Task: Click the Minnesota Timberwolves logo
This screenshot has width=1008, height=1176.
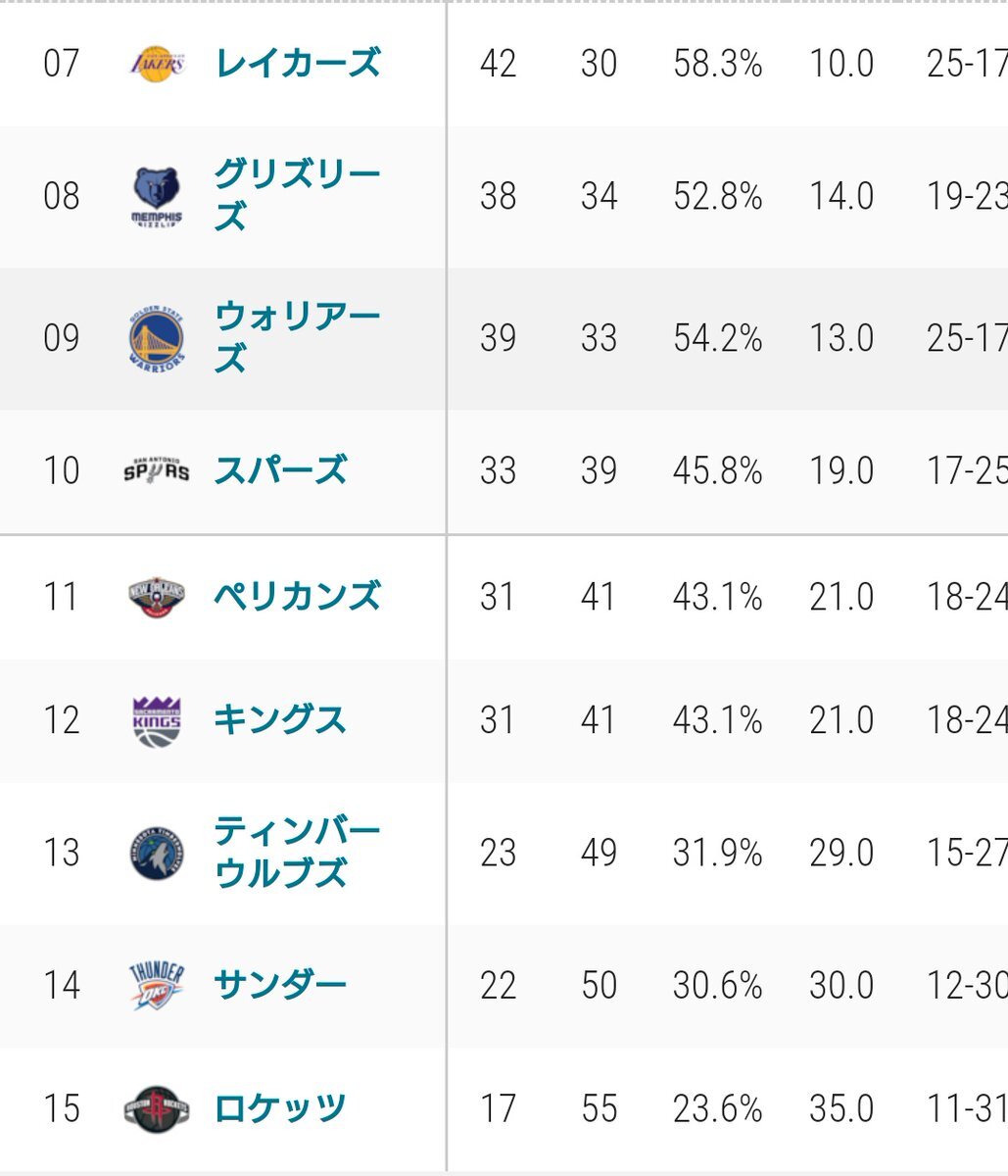Action: click(157, 853)
